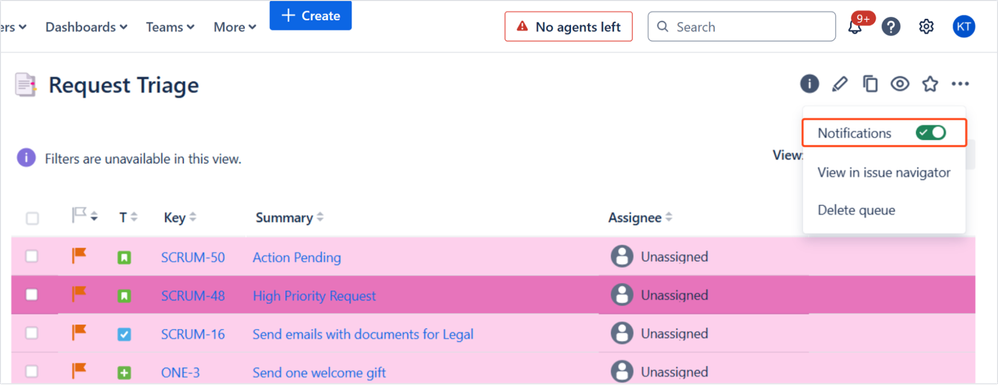The image size is (998, 385).
Task: Click the queue info icon
Action: (x=809, y=83)
